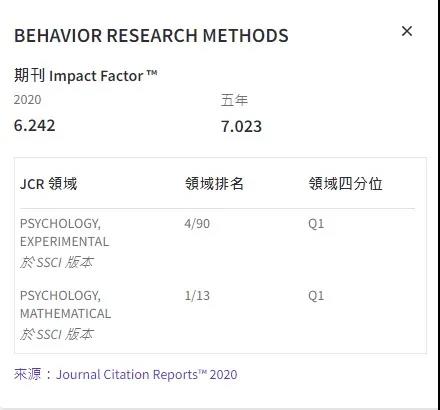
Task: Click the JCR 領域 column header
Action: [49, 184]
